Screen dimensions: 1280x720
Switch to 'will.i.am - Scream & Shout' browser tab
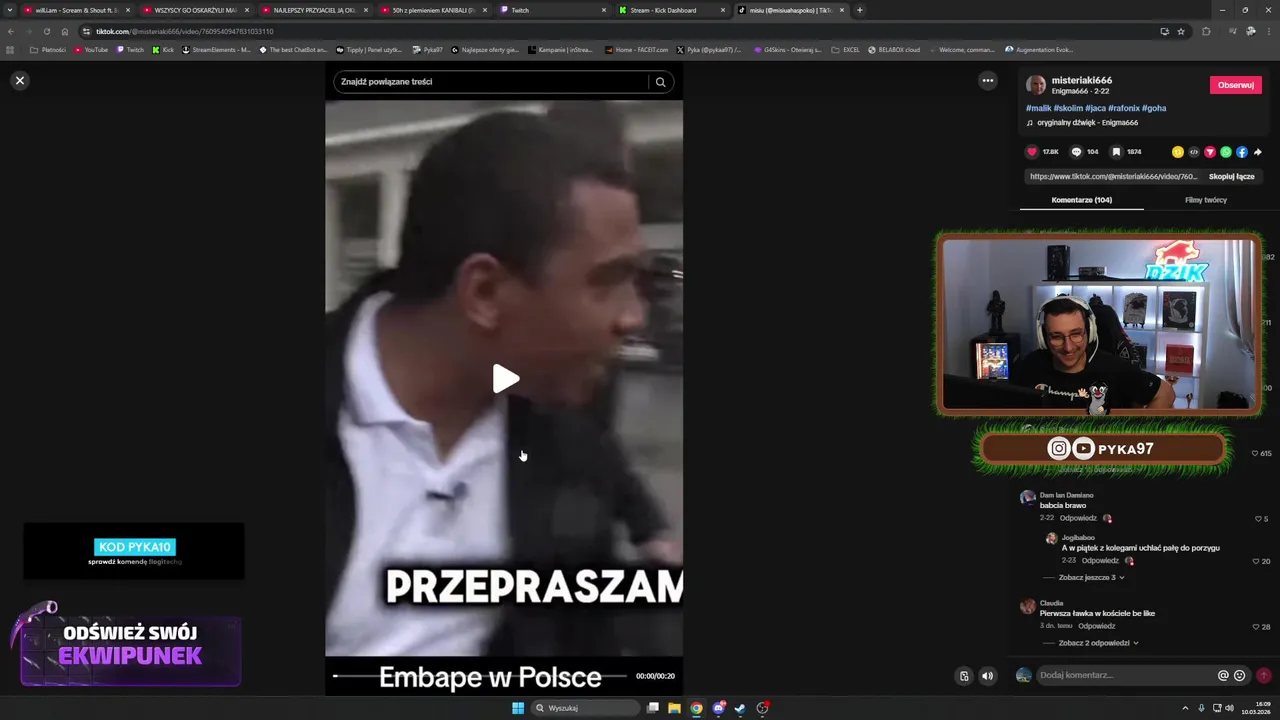pos(78,10)
